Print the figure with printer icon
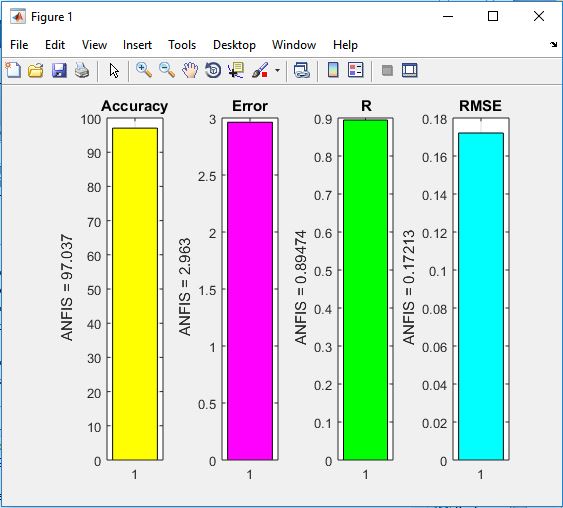563x508 pixels. [82, 70]
